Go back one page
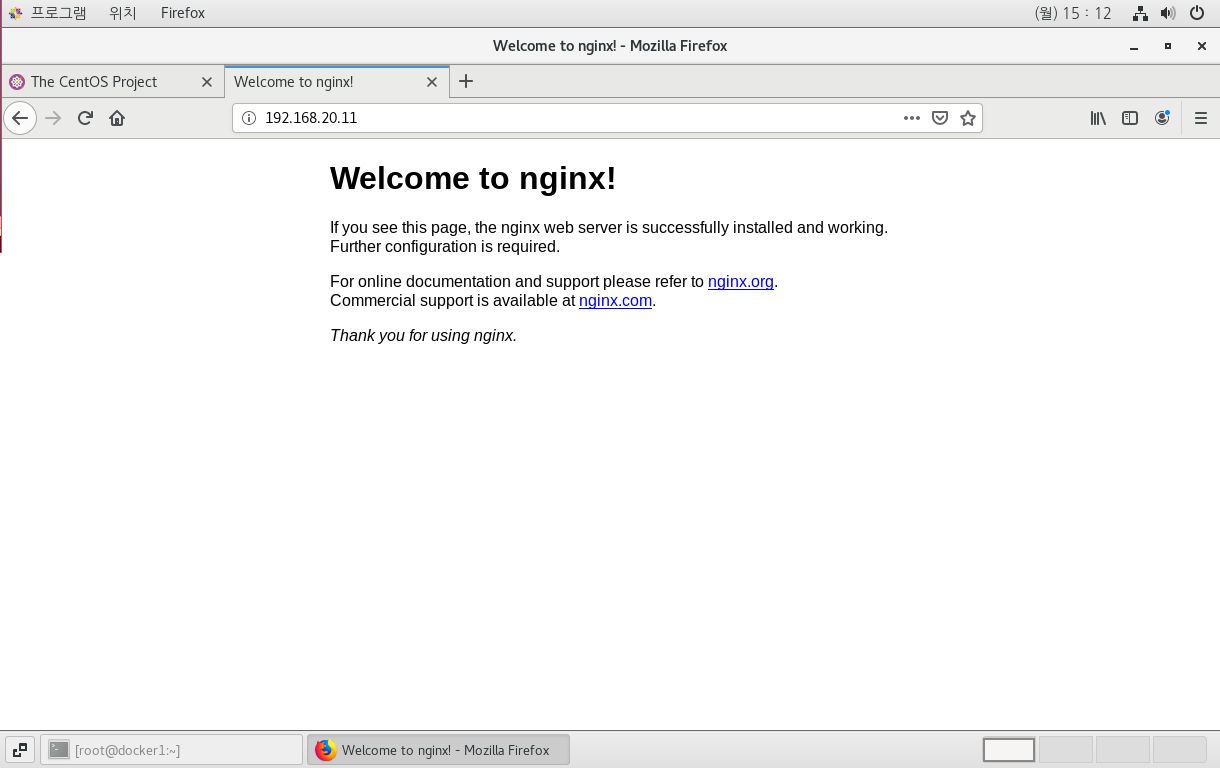Image resolution: width=1220 pixels, height=768 pixels. pos(20,118)
